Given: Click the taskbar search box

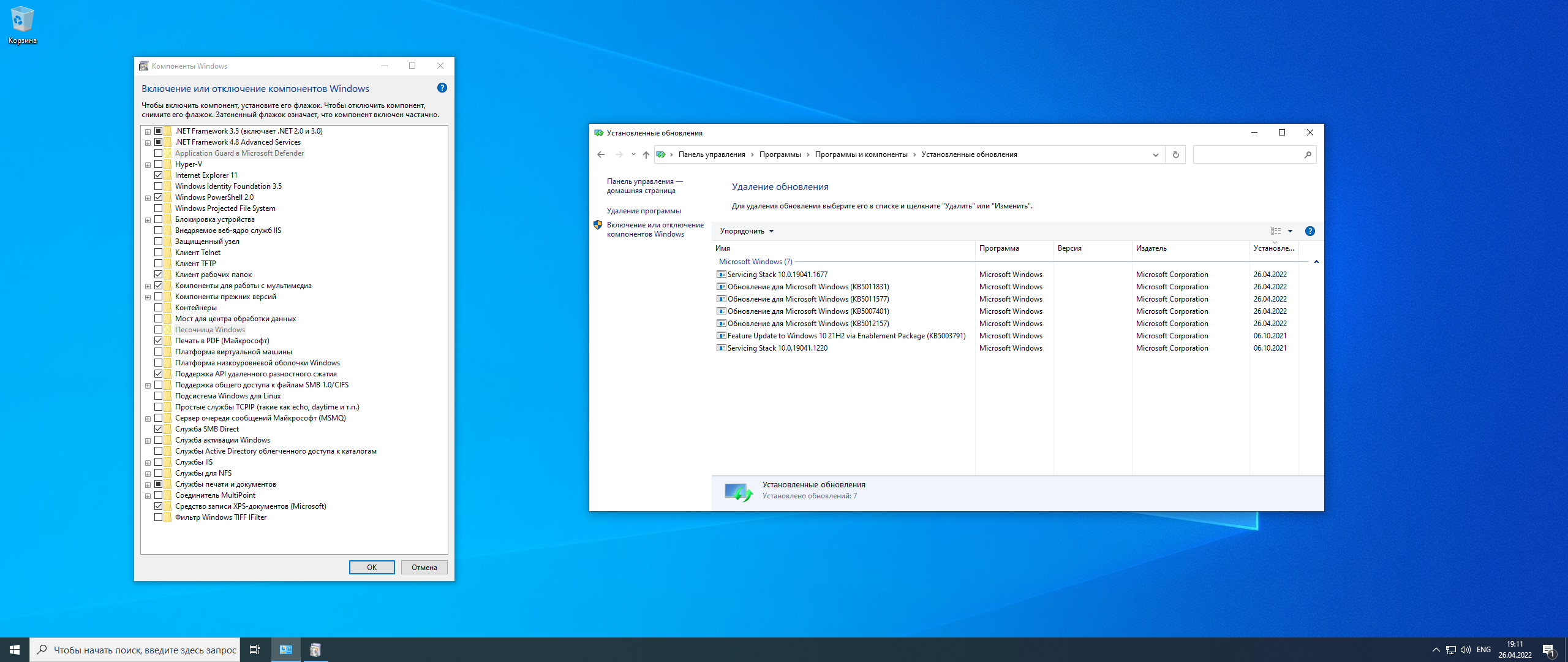Looking at the screenshot, I should [x=135, y=650].
